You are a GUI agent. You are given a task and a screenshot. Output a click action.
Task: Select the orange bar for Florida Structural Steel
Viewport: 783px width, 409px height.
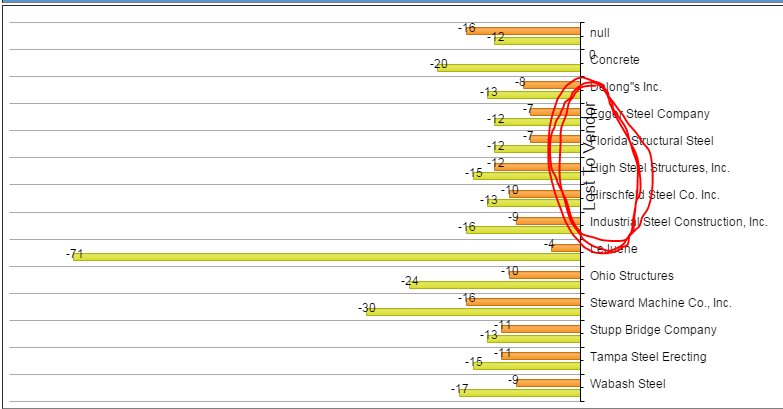pyautogui.click(x=555, y=139)
